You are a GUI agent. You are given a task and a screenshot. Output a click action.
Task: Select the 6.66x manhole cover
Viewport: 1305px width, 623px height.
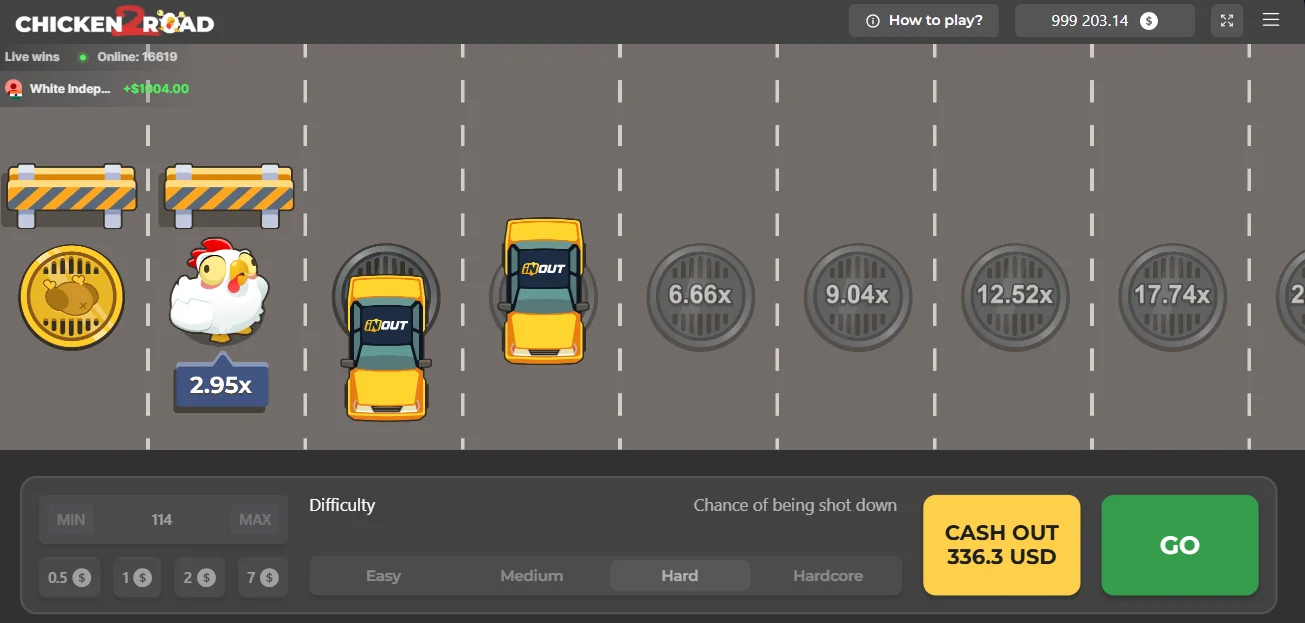click(700, 296)
